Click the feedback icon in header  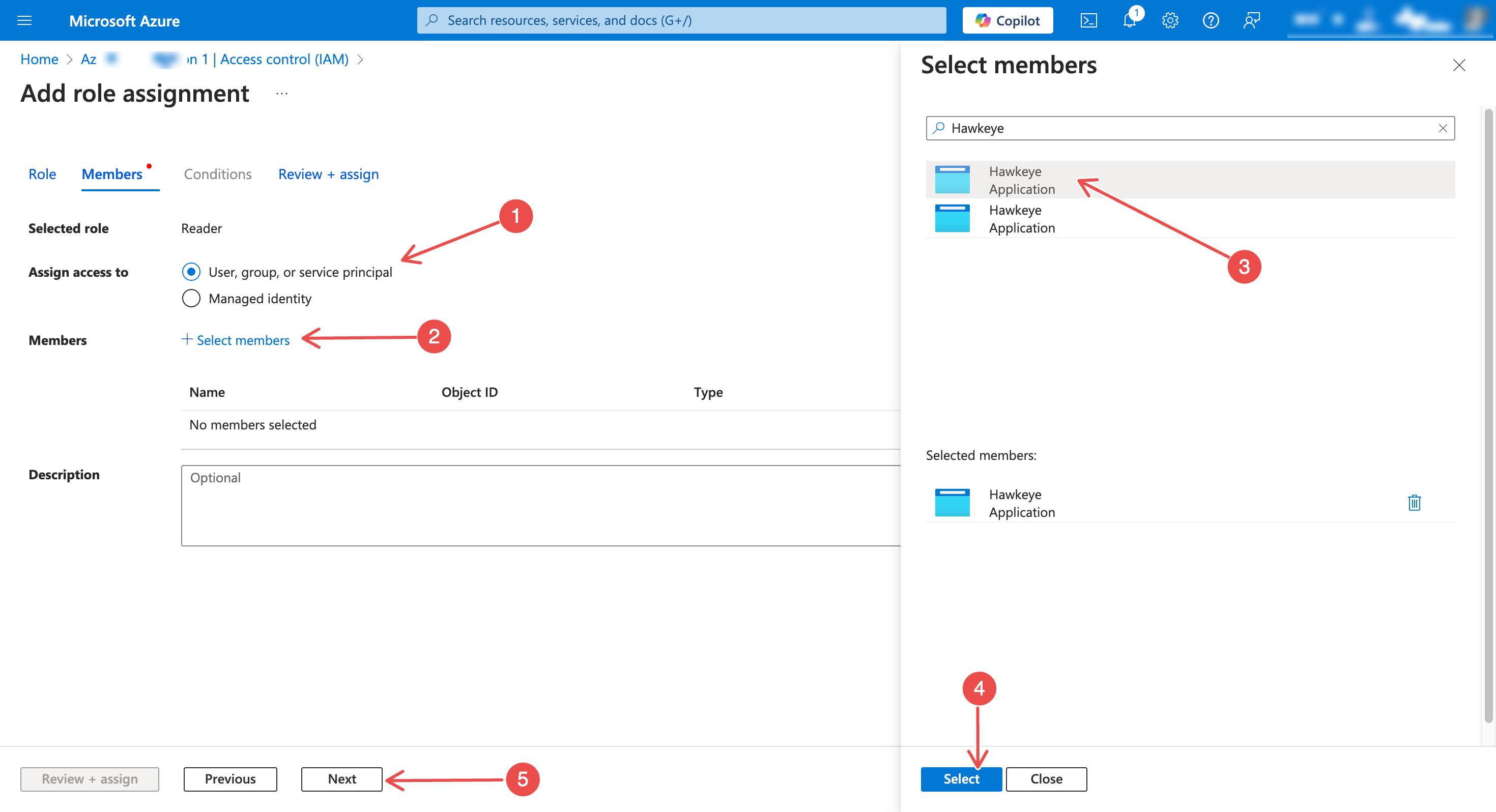[x=1251, y=21]
